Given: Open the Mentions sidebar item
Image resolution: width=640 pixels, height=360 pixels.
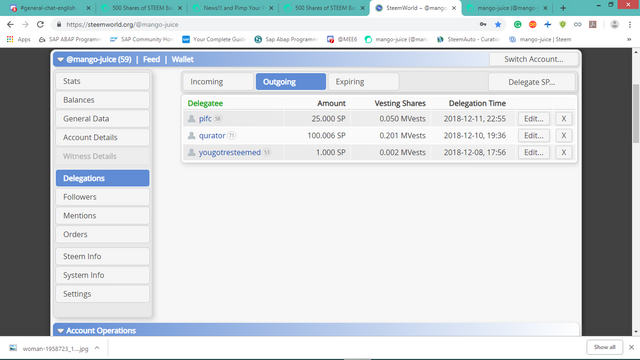Looking at the screenshot, I should [x=102, y=216].
